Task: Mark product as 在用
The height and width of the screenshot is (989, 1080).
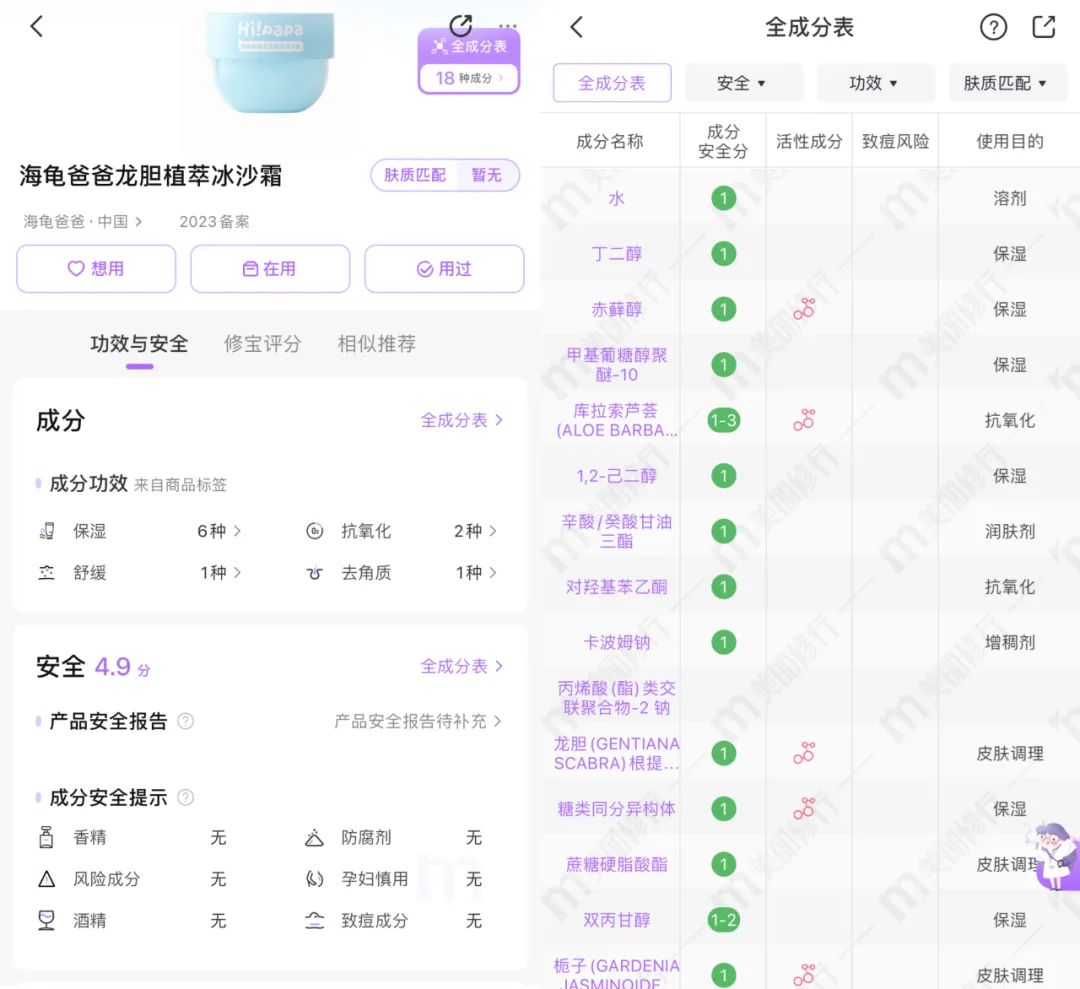Action: (x=270, y=269)
